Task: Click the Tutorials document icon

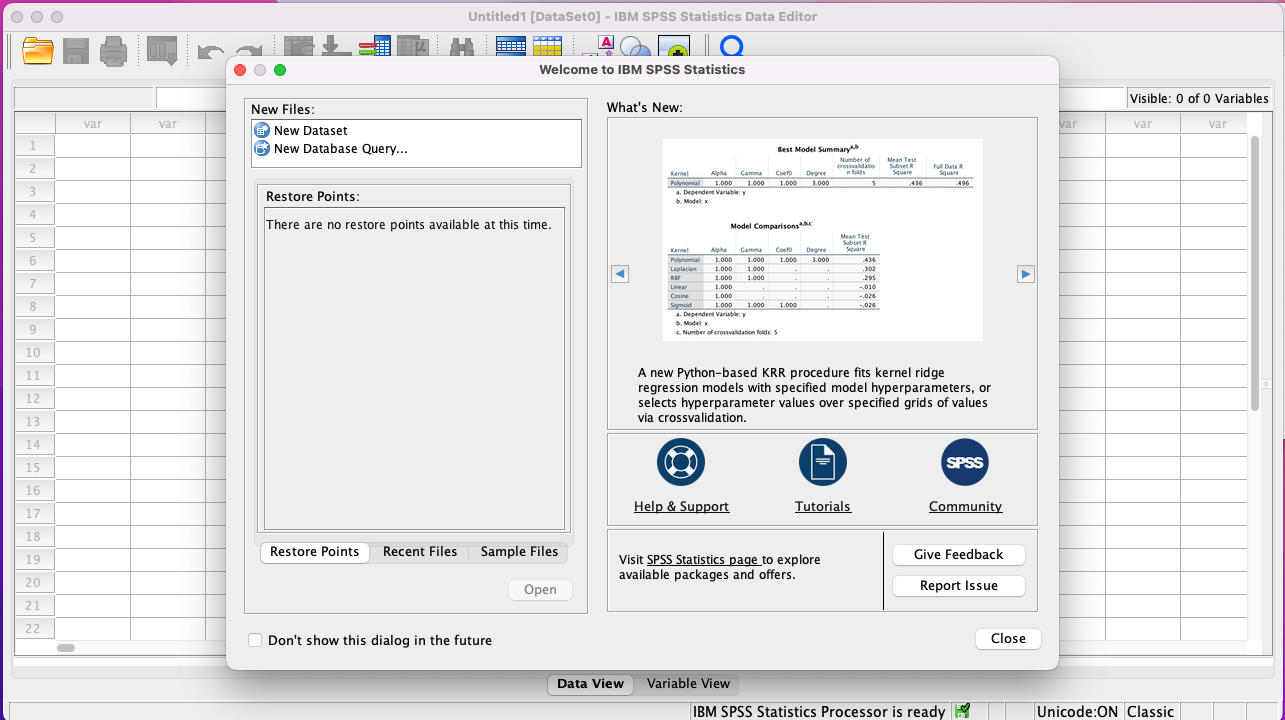Action: tap(823, 462)
